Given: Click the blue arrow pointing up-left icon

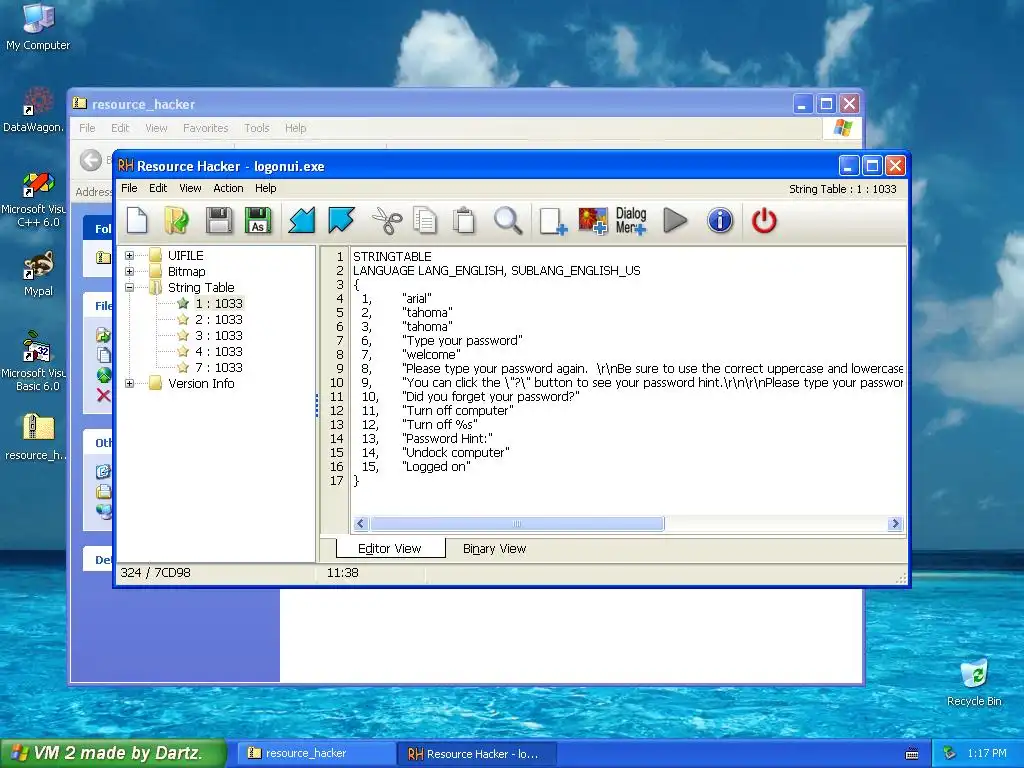Looking at the screenshot, I should (342, 221).
